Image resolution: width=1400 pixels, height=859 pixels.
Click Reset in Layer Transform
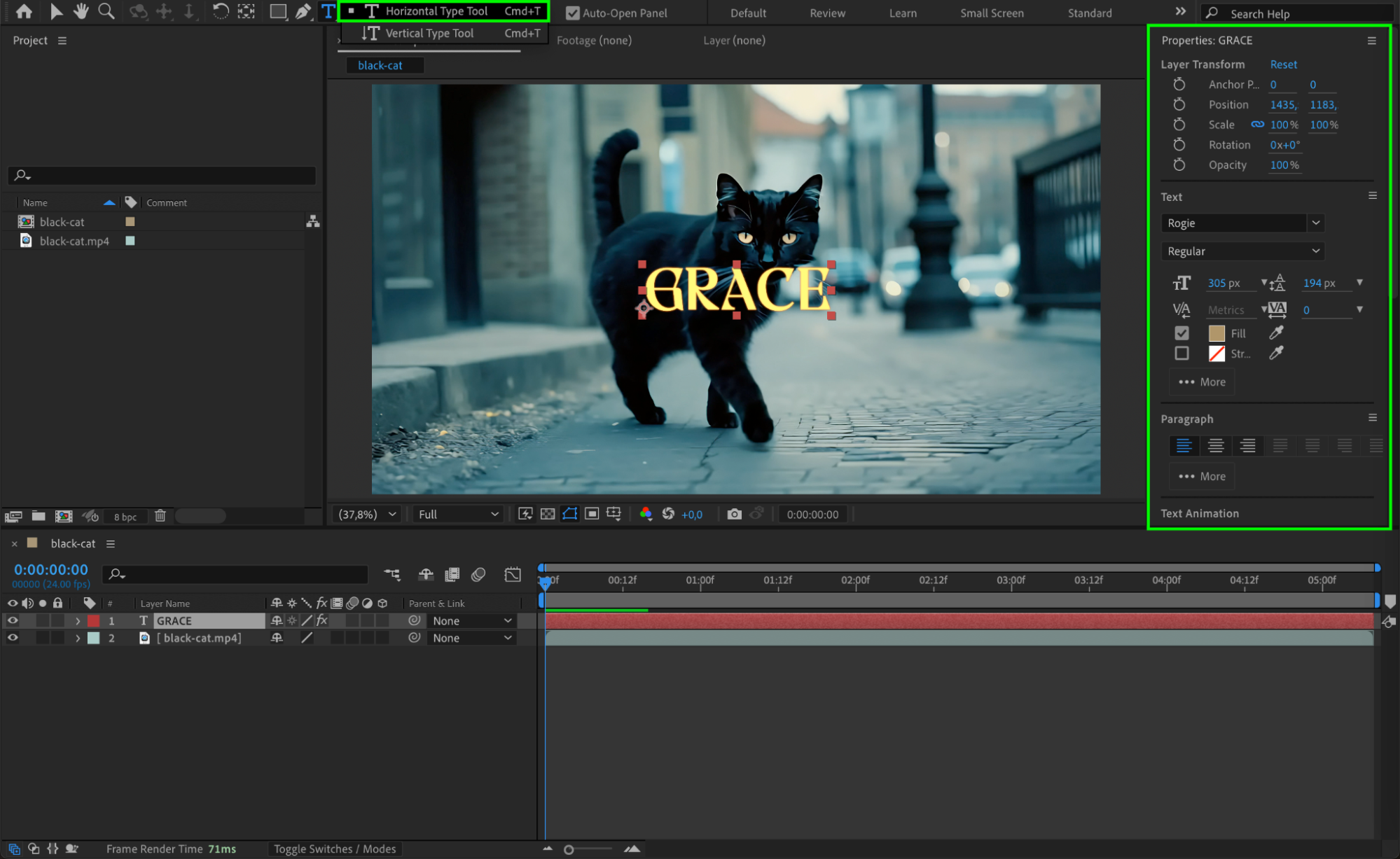click(1283, 64)
